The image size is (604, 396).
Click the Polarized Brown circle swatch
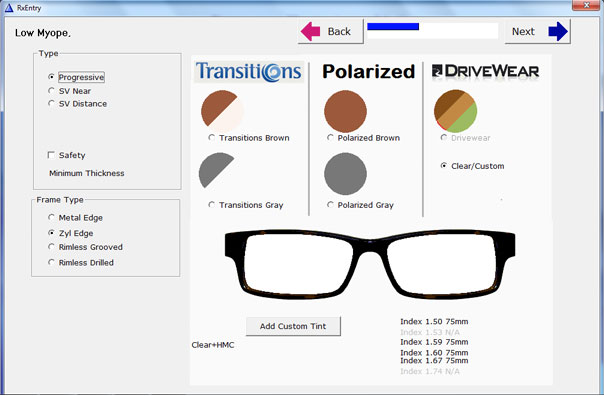[346, 111]
